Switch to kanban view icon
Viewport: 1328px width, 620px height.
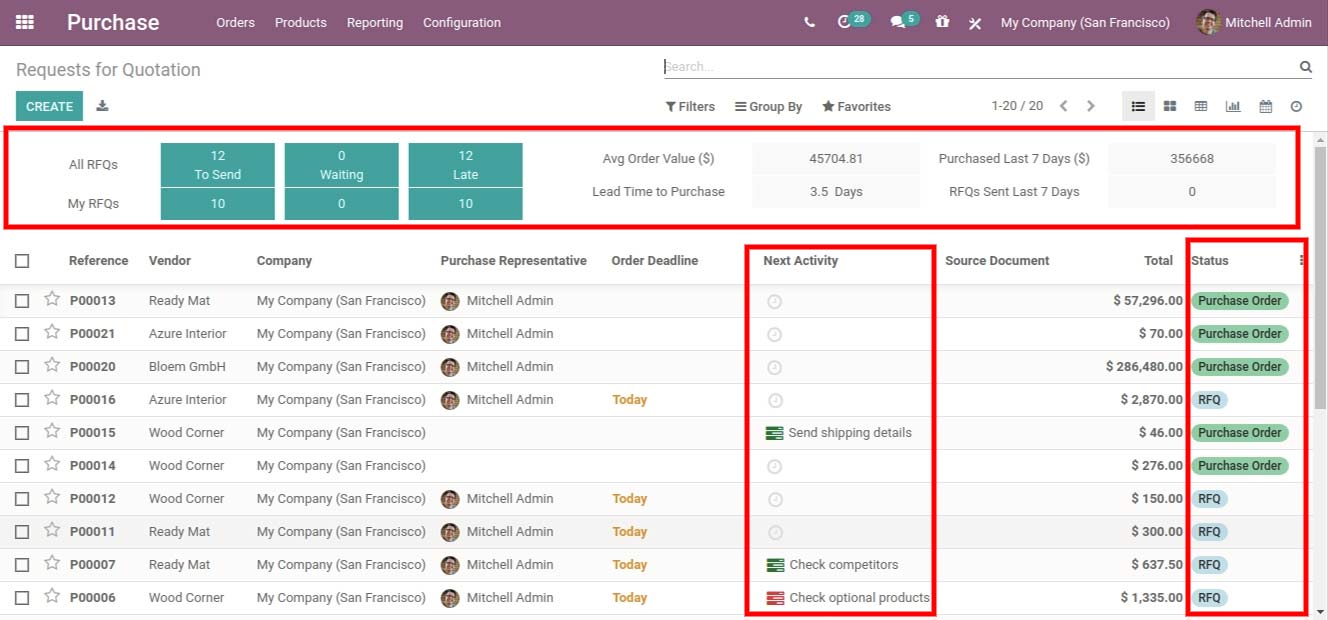click(1170, 106)
